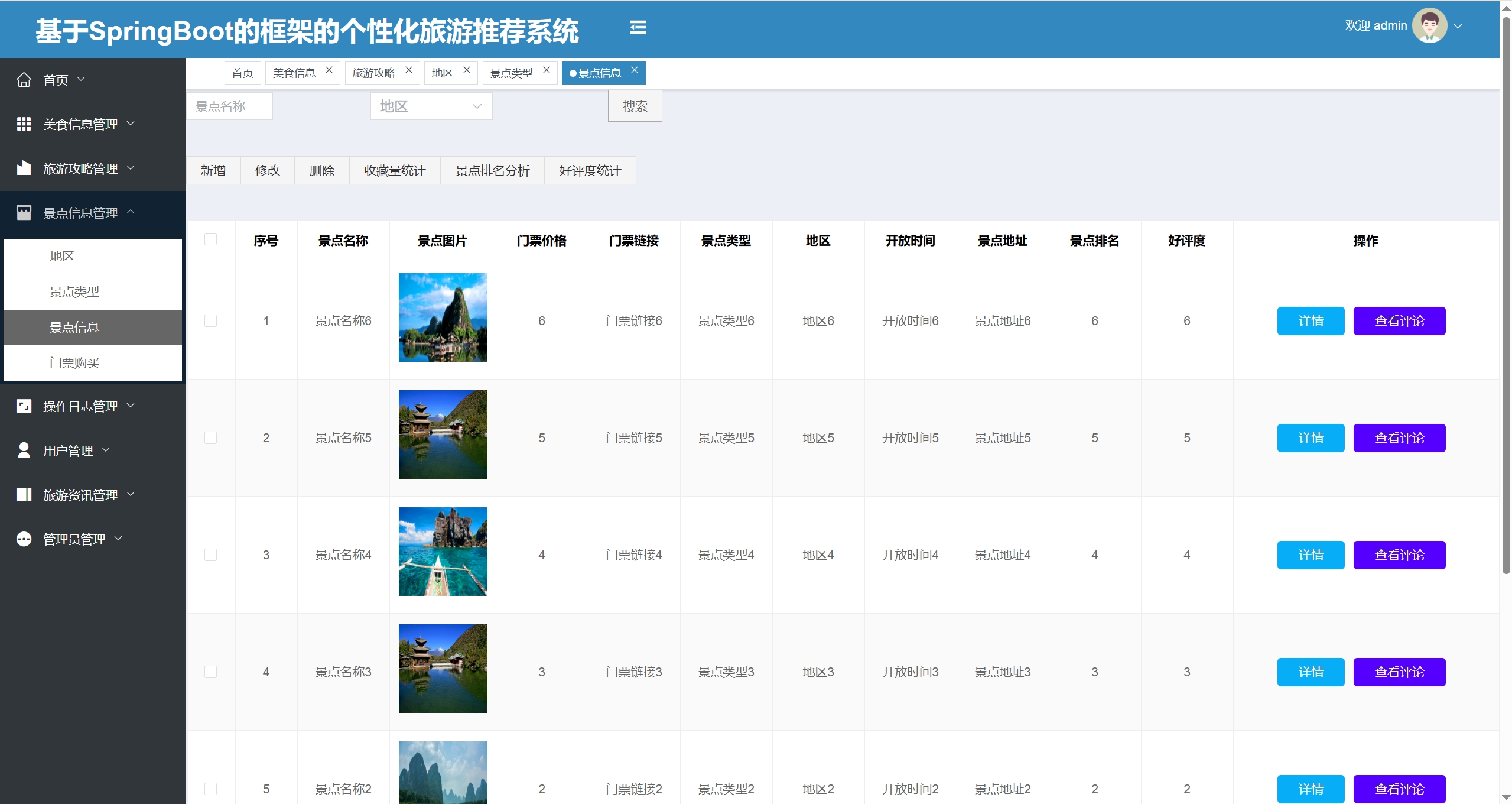Image resolution: width=1512 pixels, height=804 pixels.
Task: Click the page vertical scrollbar thumb
Action: (x=1506, y=296)
